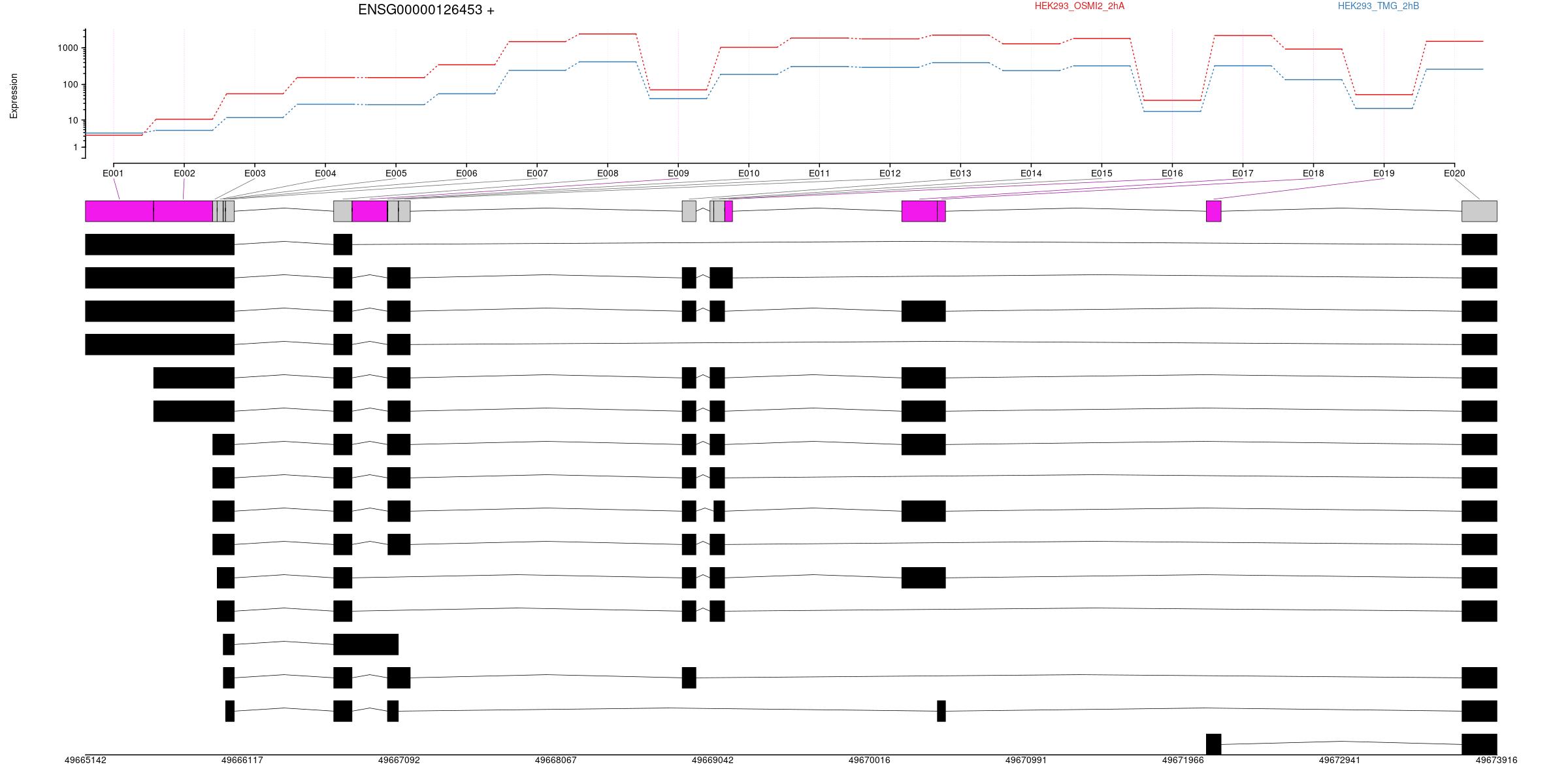Click the exon label E019
The height and width of the screenshot is (771, 1568).
[1384, 173]
